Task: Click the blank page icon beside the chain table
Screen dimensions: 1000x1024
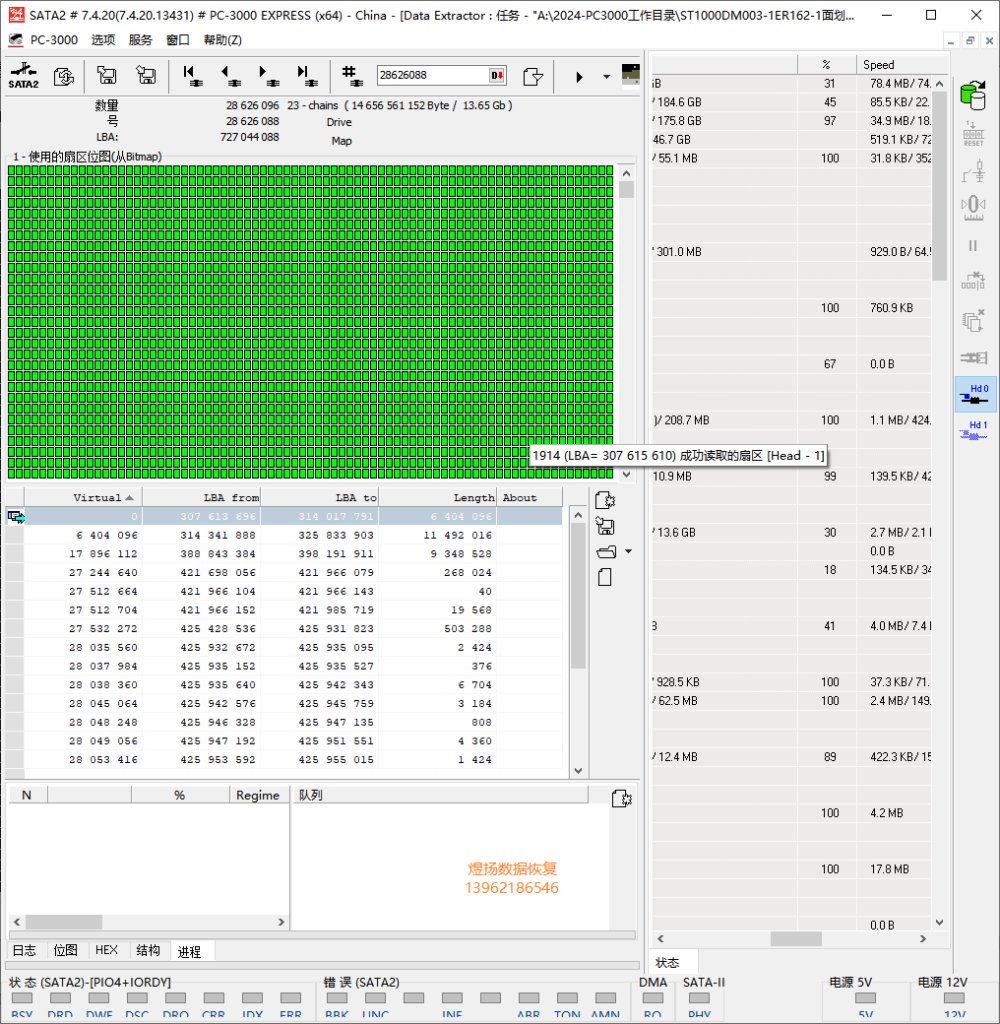Action: pos(605,577)
